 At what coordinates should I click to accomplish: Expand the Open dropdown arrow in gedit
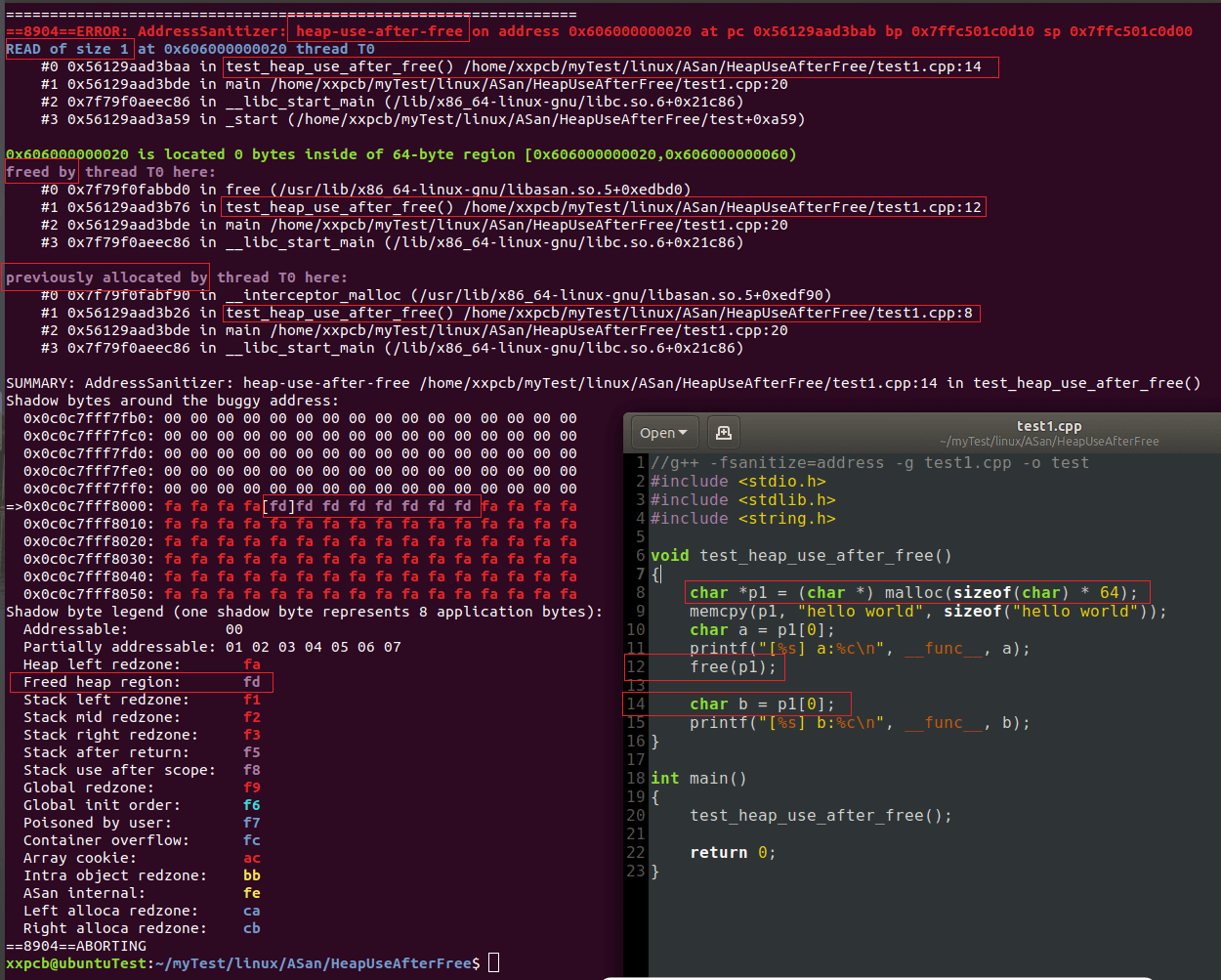click(682, 433)
